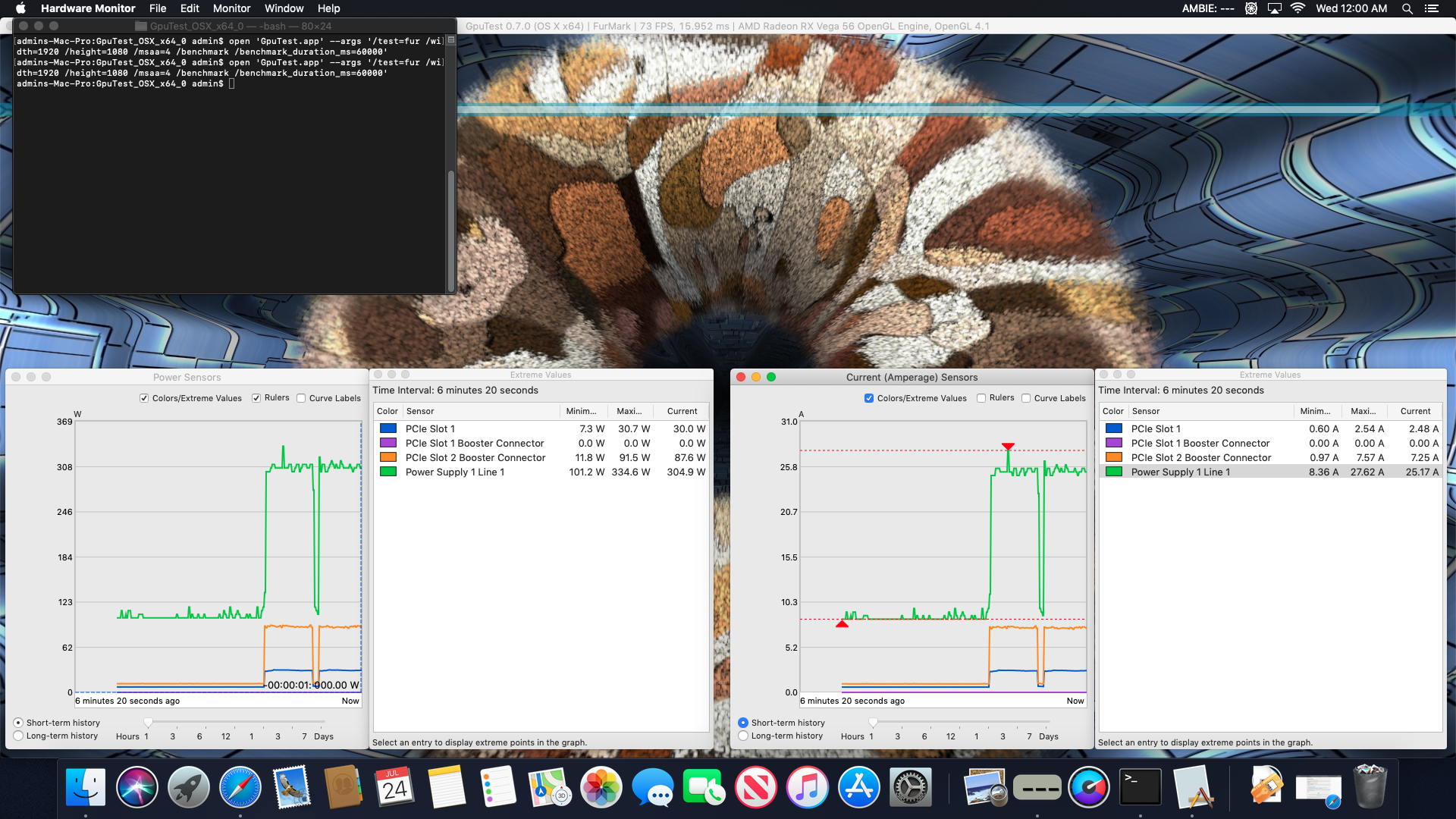Open Photos pinwheel icon in dock
Image resolution: width=1456 pixels, height=819 pixels.
pos(601,787)
